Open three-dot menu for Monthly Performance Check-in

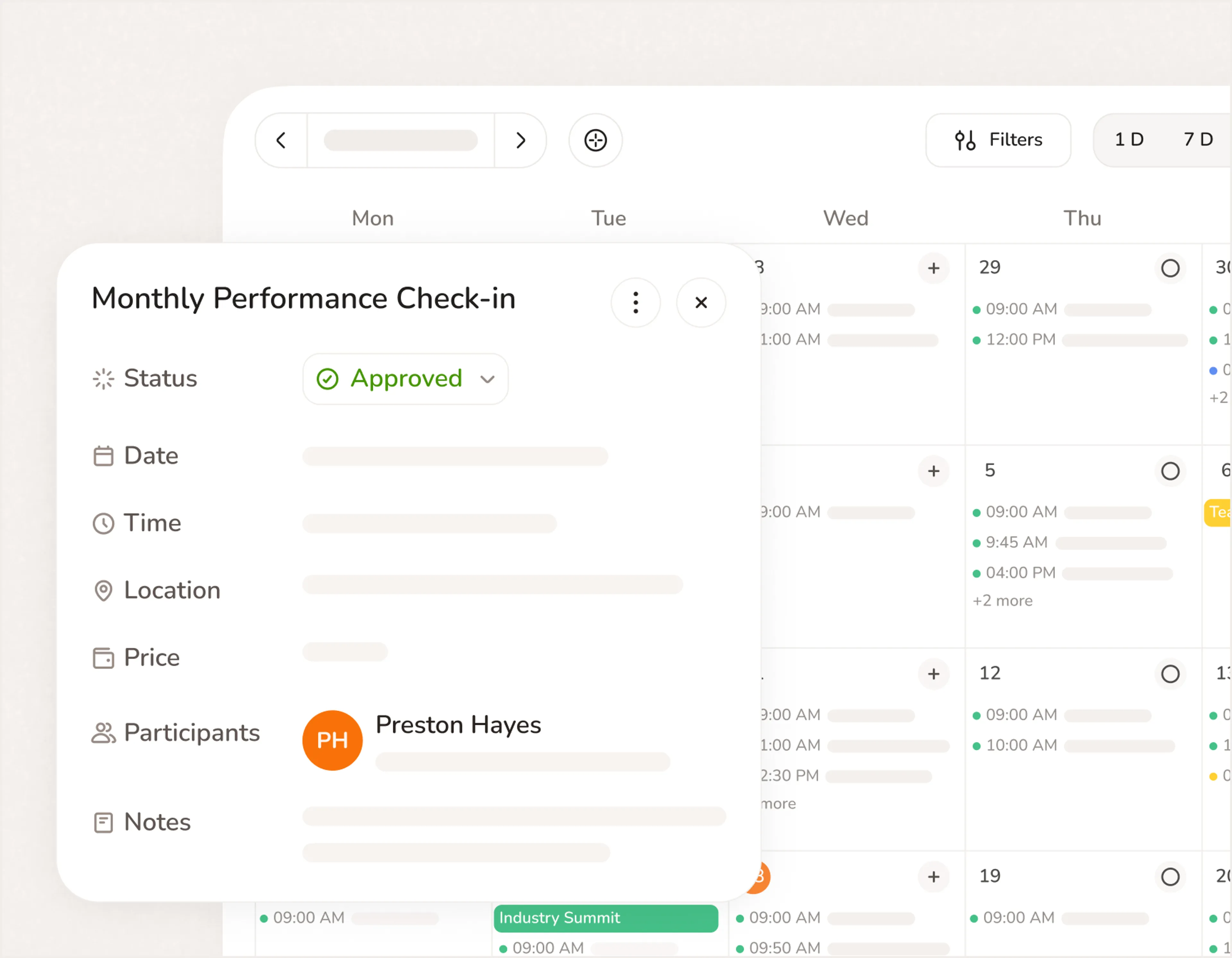636,303
